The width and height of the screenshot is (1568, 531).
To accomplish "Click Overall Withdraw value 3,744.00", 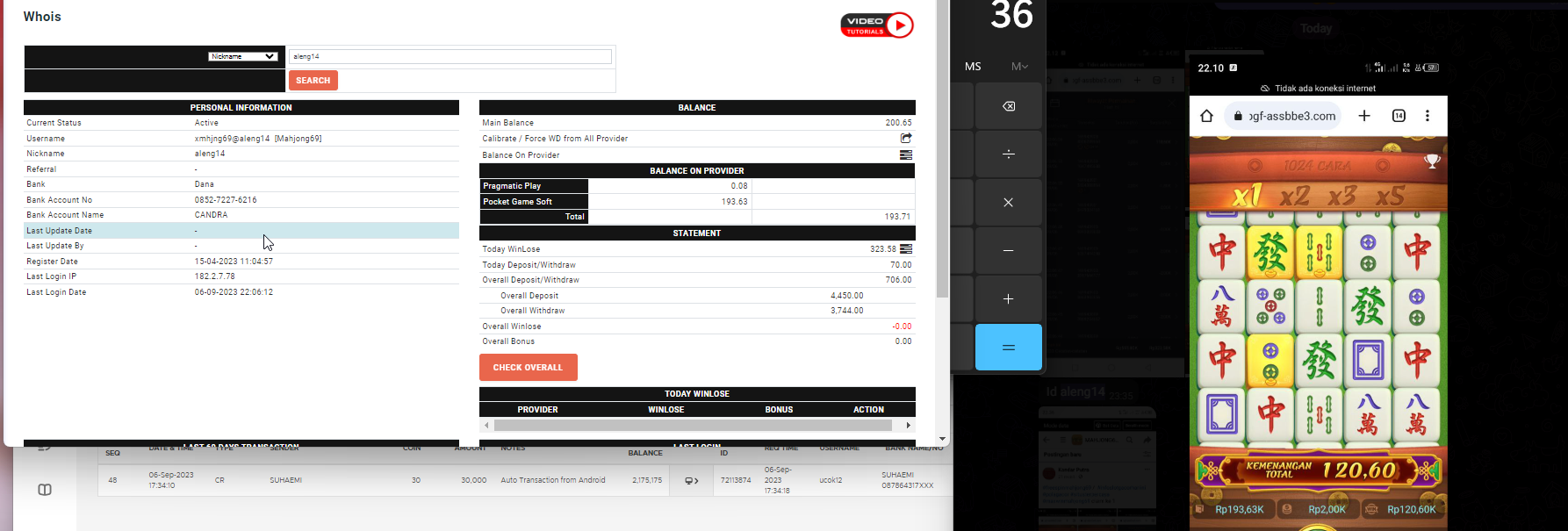I will tap(847, 311).
